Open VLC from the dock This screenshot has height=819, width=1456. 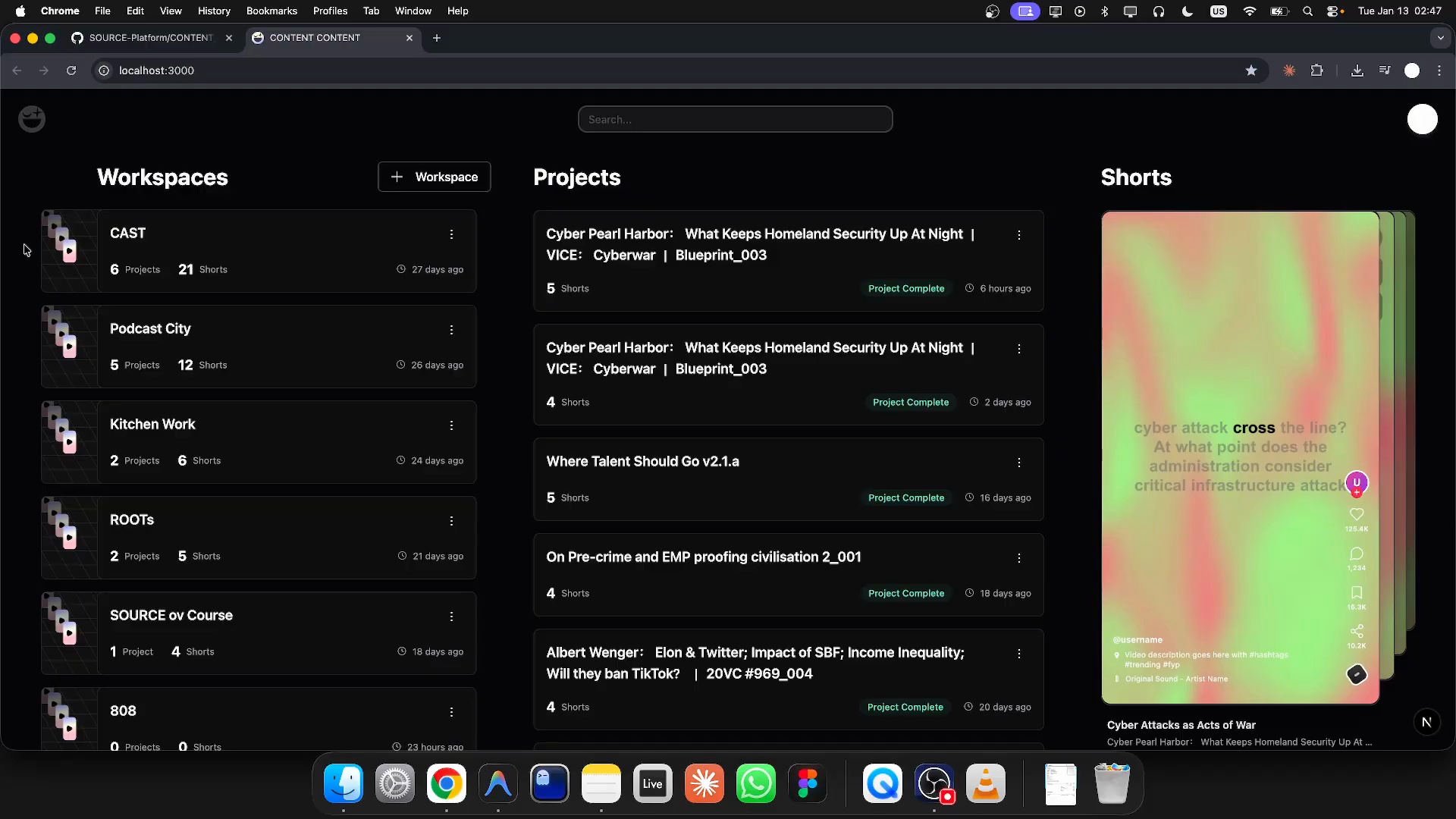click(986, 783)
